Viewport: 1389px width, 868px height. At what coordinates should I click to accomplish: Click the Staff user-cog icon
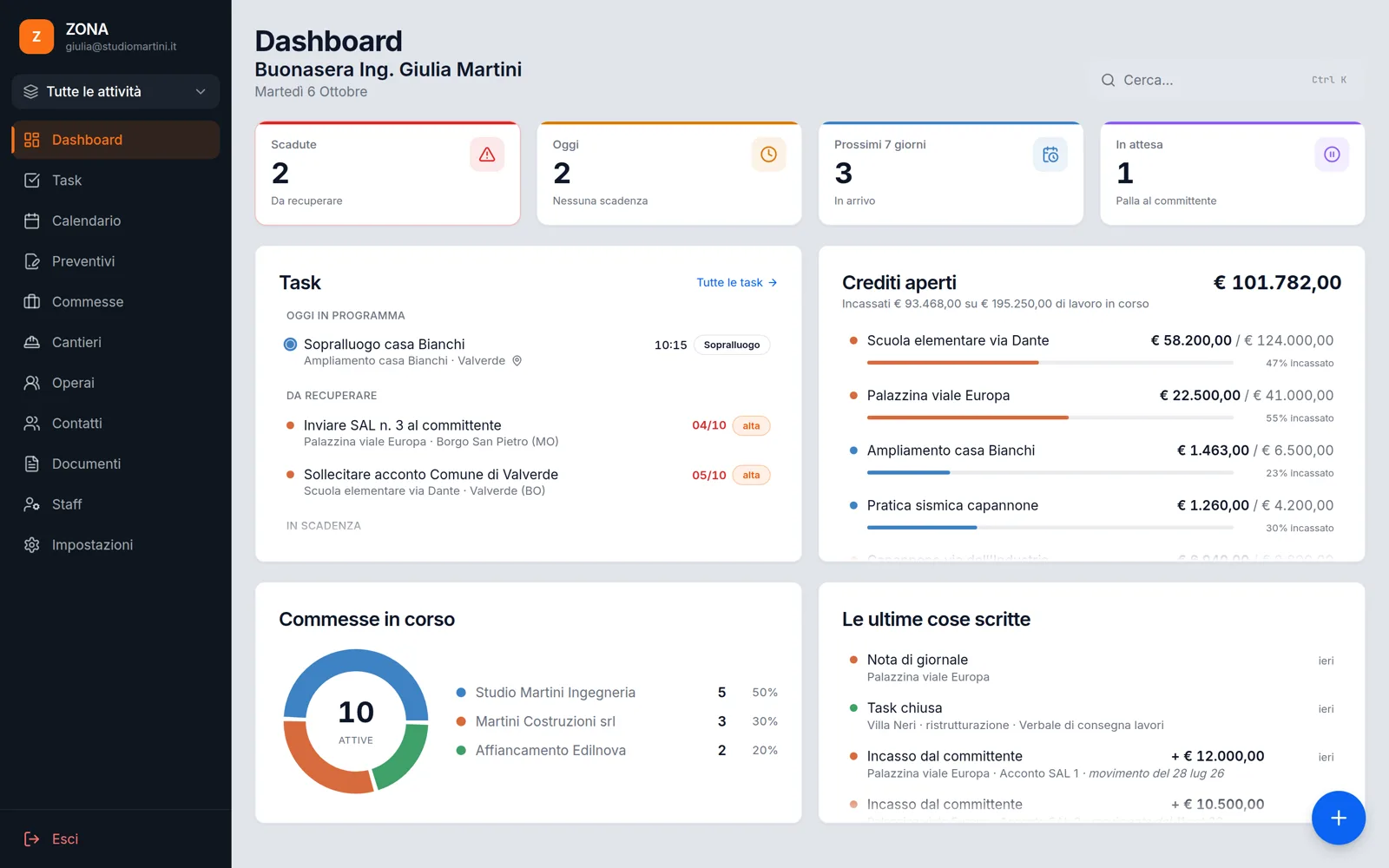(x=32, y=504)
